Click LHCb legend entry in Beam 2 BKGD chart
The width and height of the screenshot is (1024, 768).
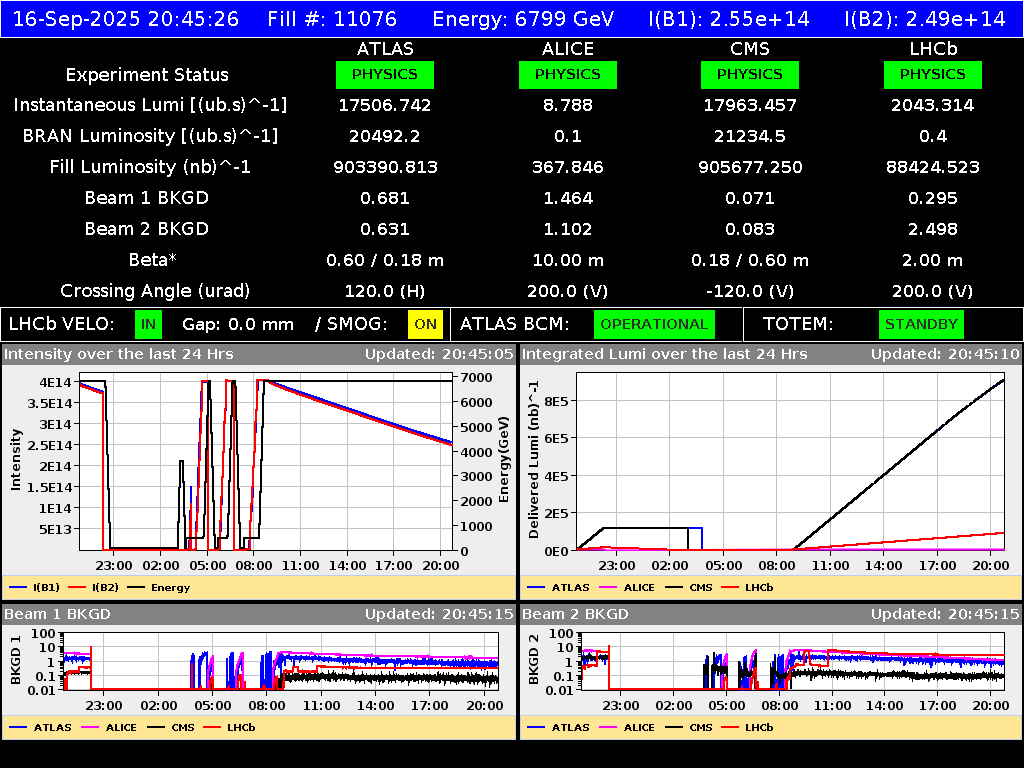pyautogui.click(x=747, y=727)
